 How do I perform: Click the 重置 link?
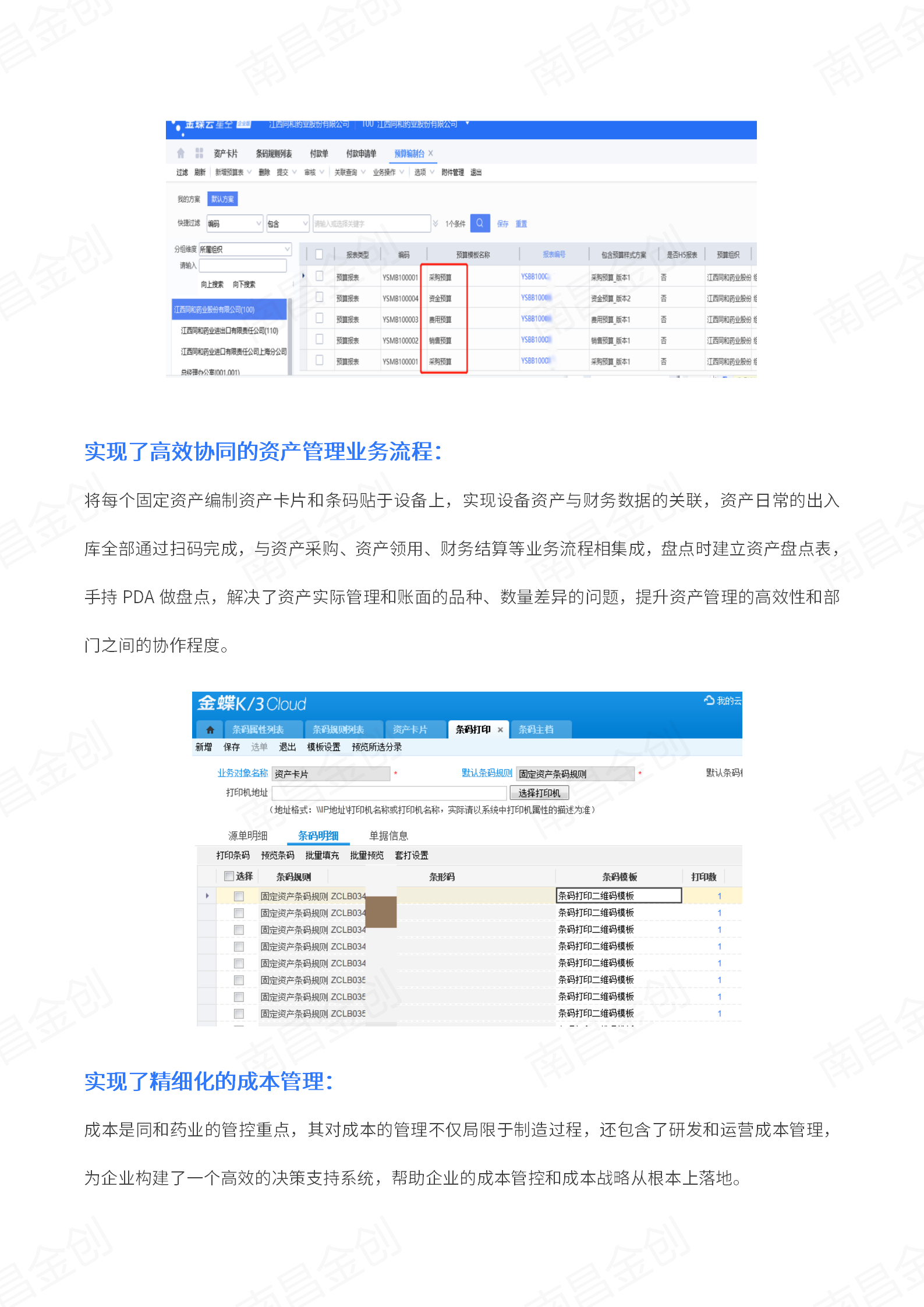point(521,224)
